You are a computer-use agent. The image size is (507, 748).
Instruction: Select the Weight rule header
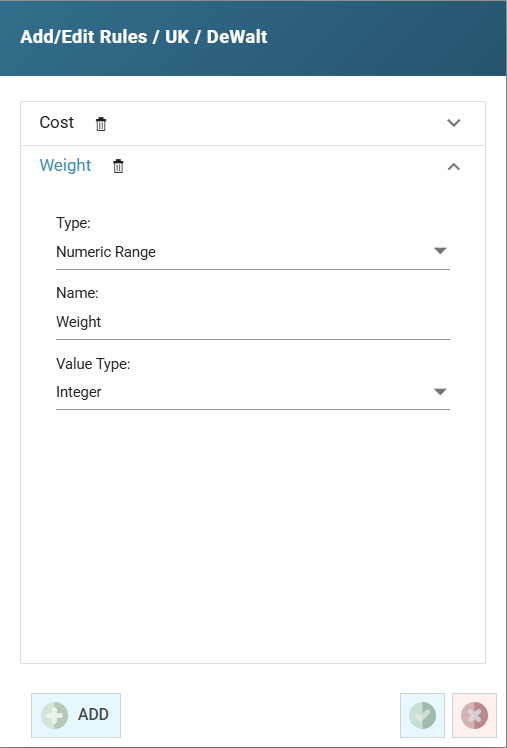coord(253,166)
